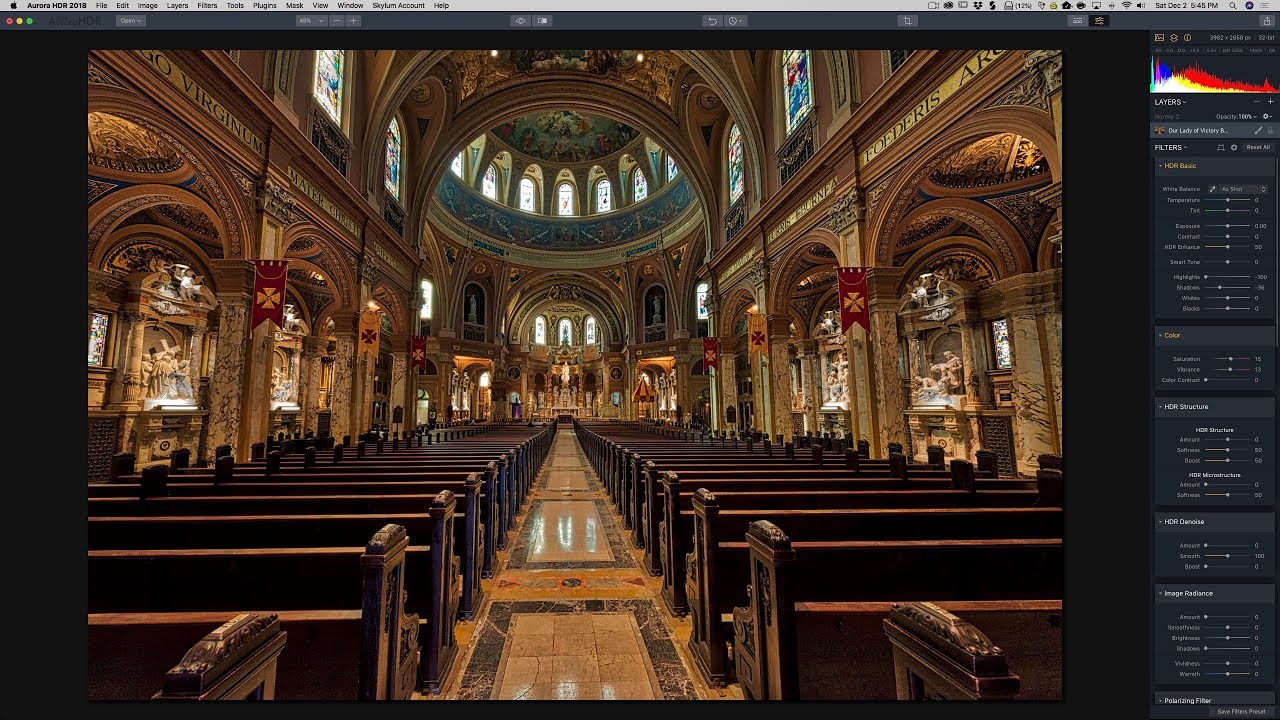Open the 49% zoom level dropdown

coord(310,20)
